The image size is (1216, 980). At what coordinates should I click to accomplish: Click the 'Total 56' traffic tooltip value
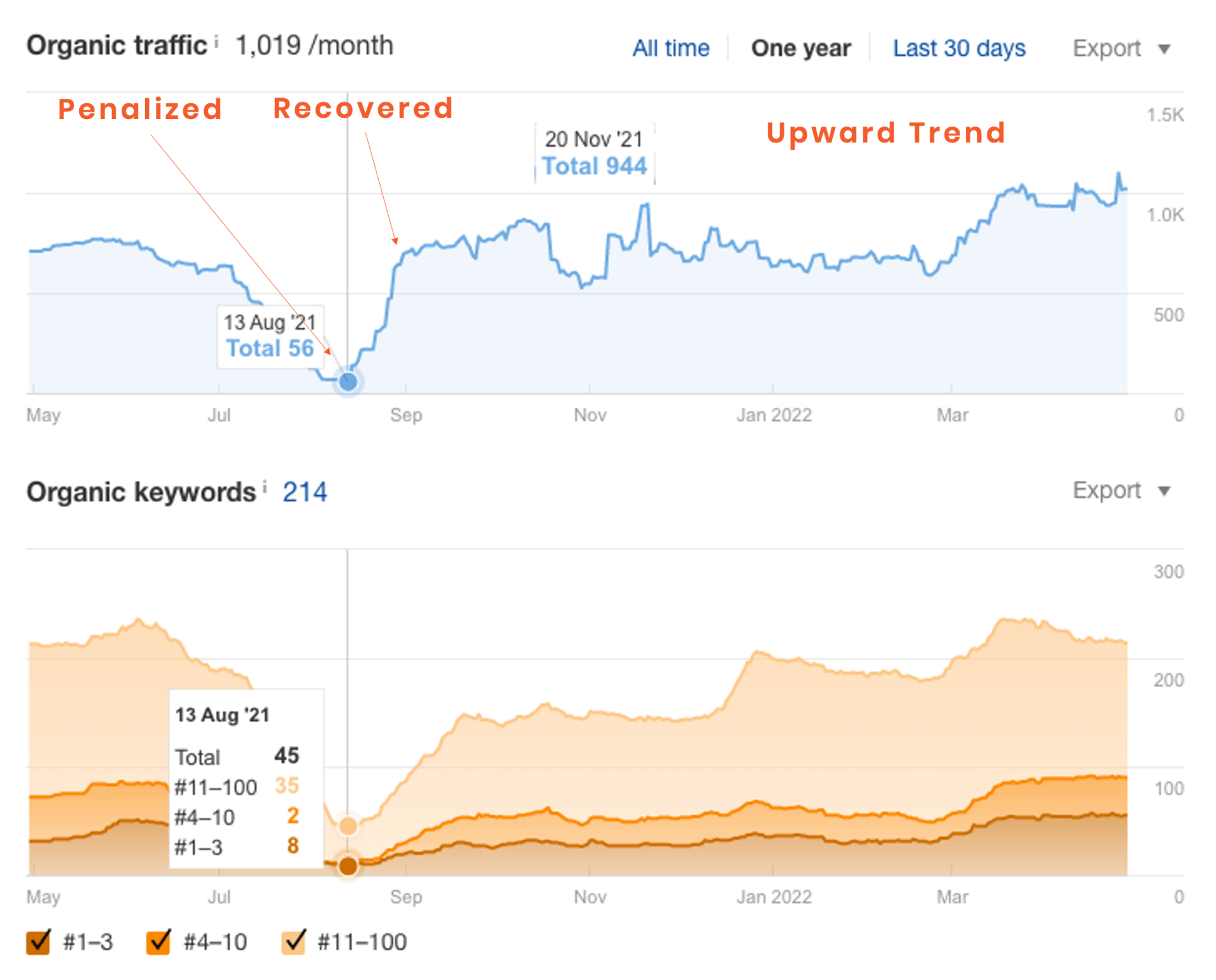(x=270, y=348)
